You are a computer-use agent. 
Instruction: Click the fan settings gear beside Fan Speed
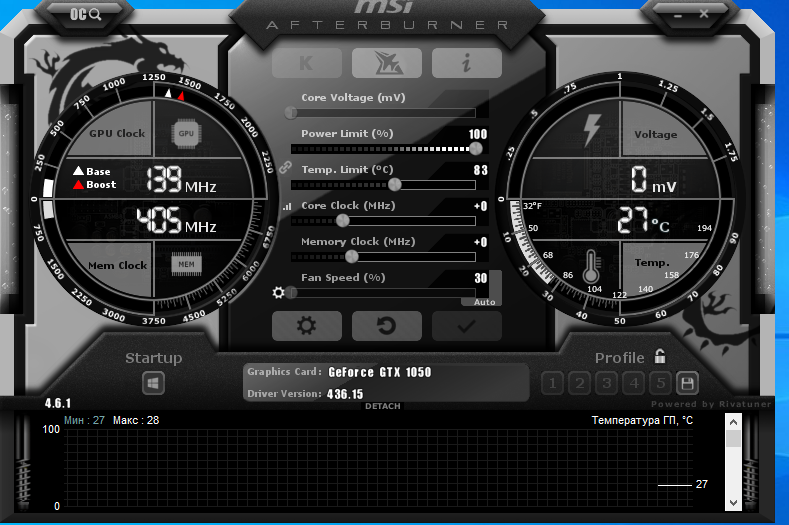pos(278,292)
